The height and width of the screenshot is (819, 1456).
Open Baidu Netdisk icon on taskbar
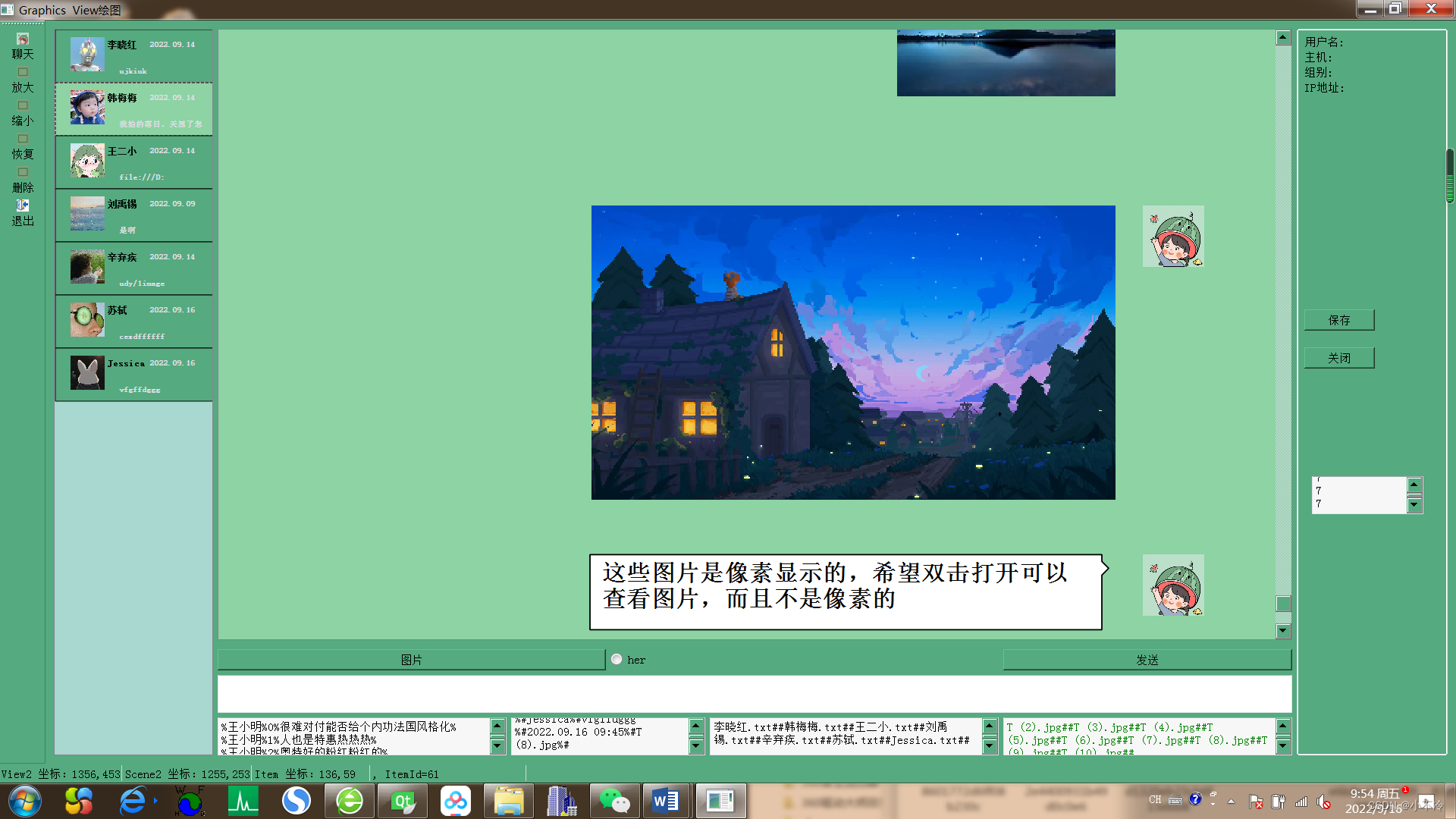(x=456, y=801)
